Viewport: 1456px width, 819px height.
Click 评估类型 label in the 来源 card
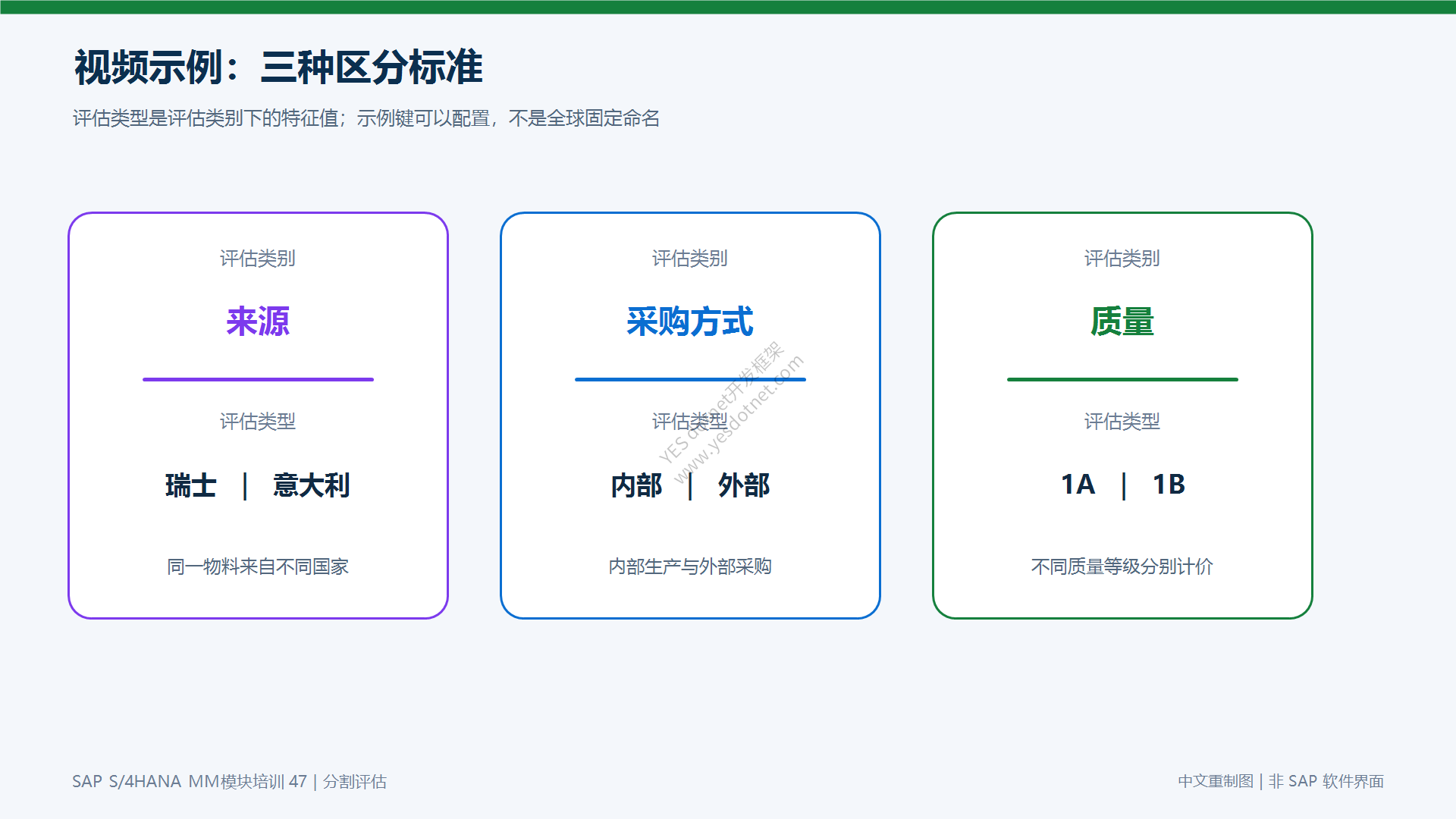click(258, 422)
